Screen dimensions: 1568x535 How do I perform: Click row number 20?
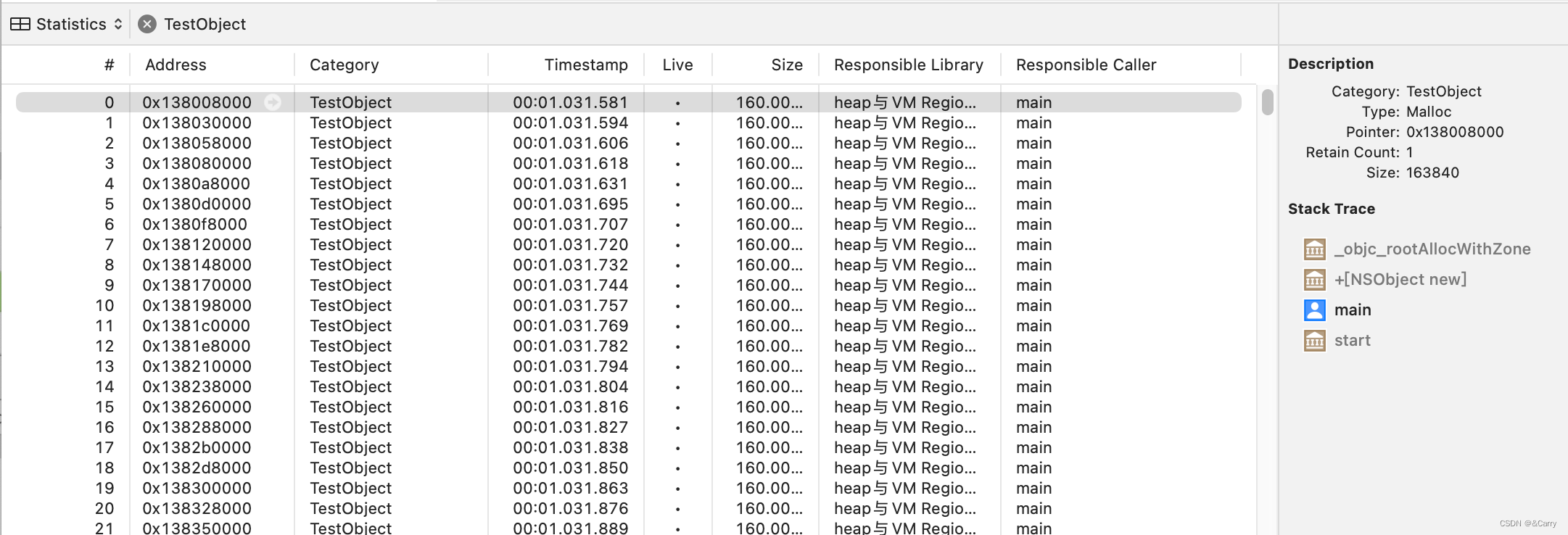(104, 508)
